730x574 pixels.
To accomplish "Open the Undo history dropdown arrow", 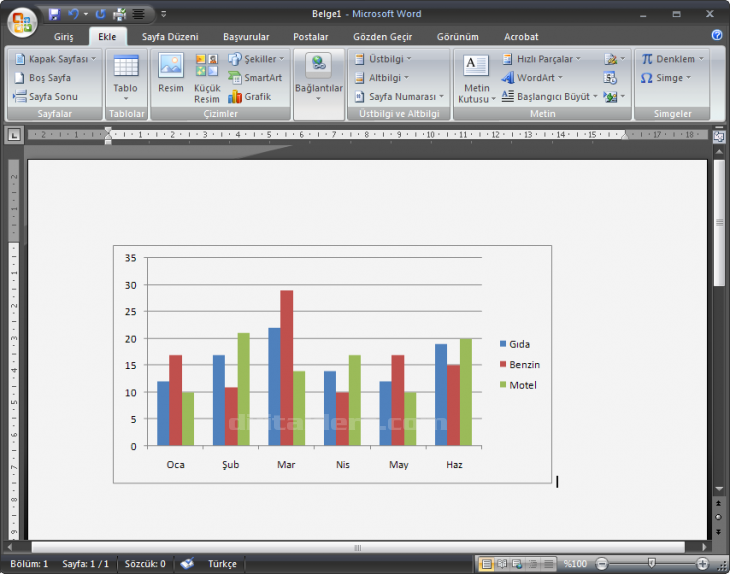I will pos(86,14).
